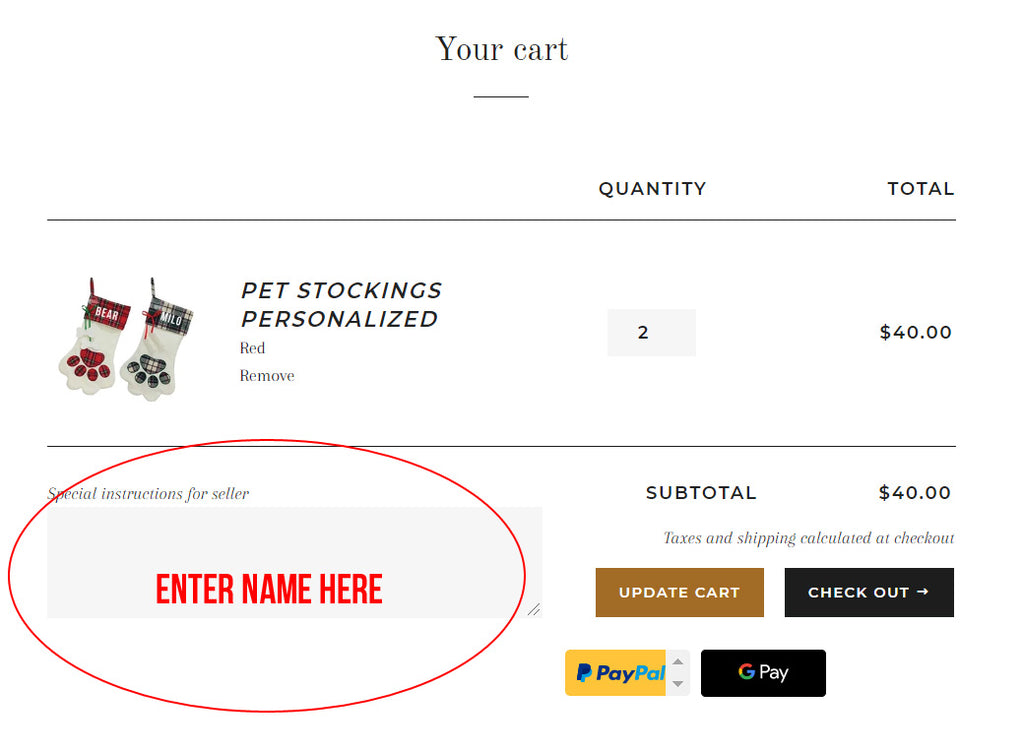This screenshot has height=752, width=1024.
Task: Click the down arrow beside PayPal
Action: (x=678, y=684)
